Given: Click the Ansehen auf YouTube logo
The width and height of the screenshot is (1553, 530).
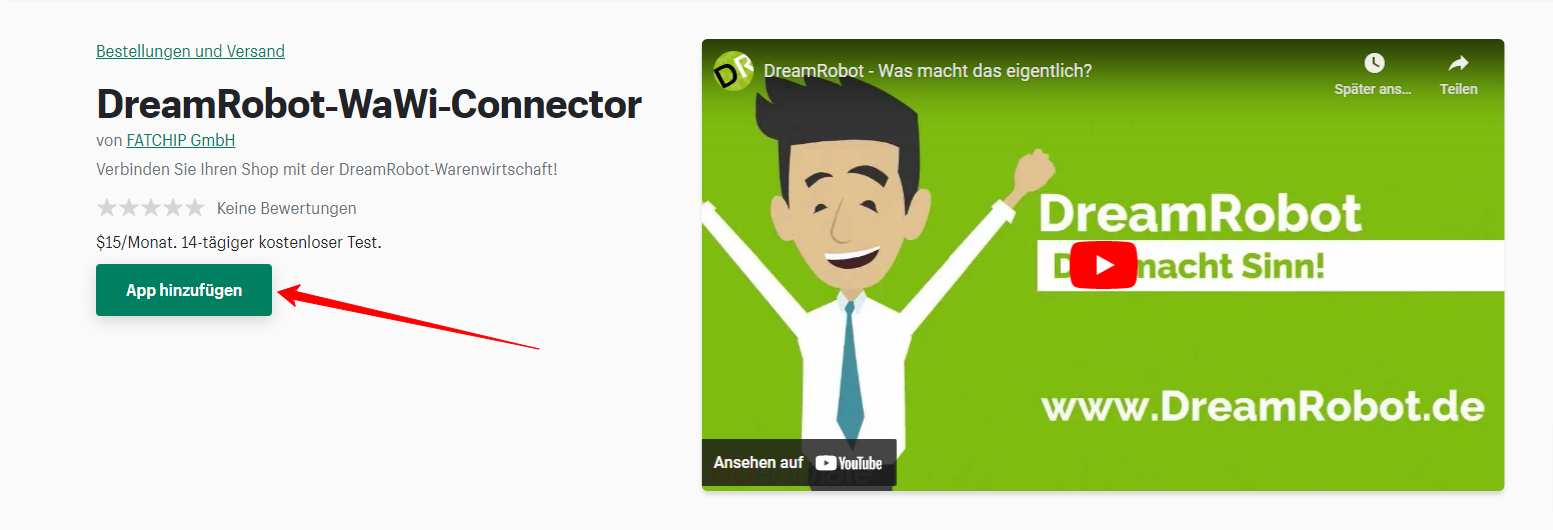Looking at the screenshot, I should (849, 463).
